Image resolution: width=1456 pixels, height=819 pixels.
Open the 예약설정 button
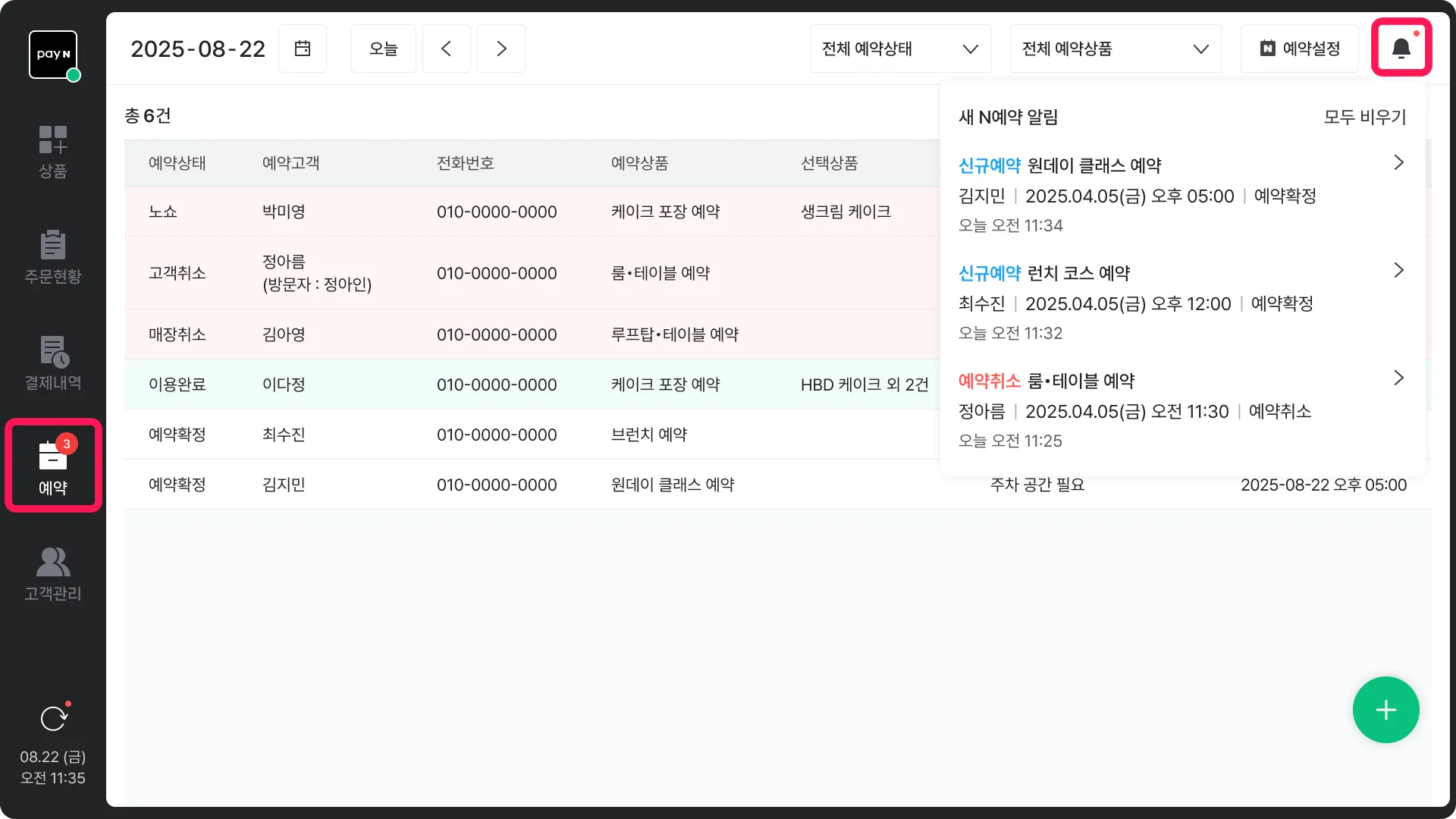pyautogui.click(x=1299, y=49)
